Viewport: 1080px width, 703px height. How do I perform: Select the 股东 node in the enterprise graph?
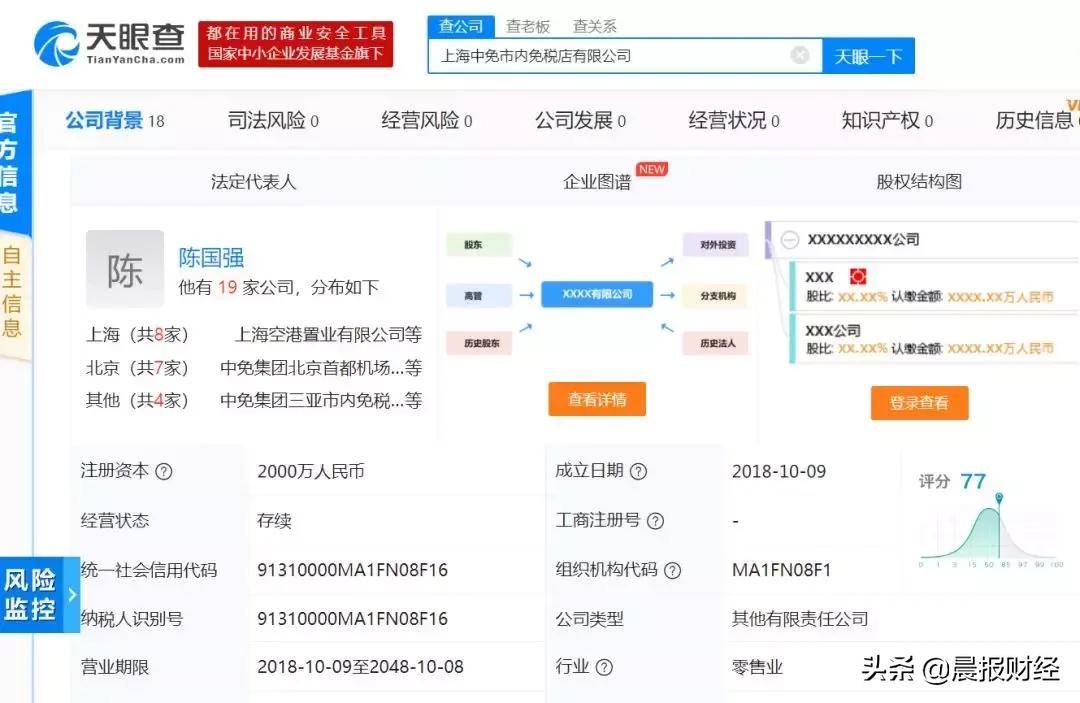click(x=477, y=243)
